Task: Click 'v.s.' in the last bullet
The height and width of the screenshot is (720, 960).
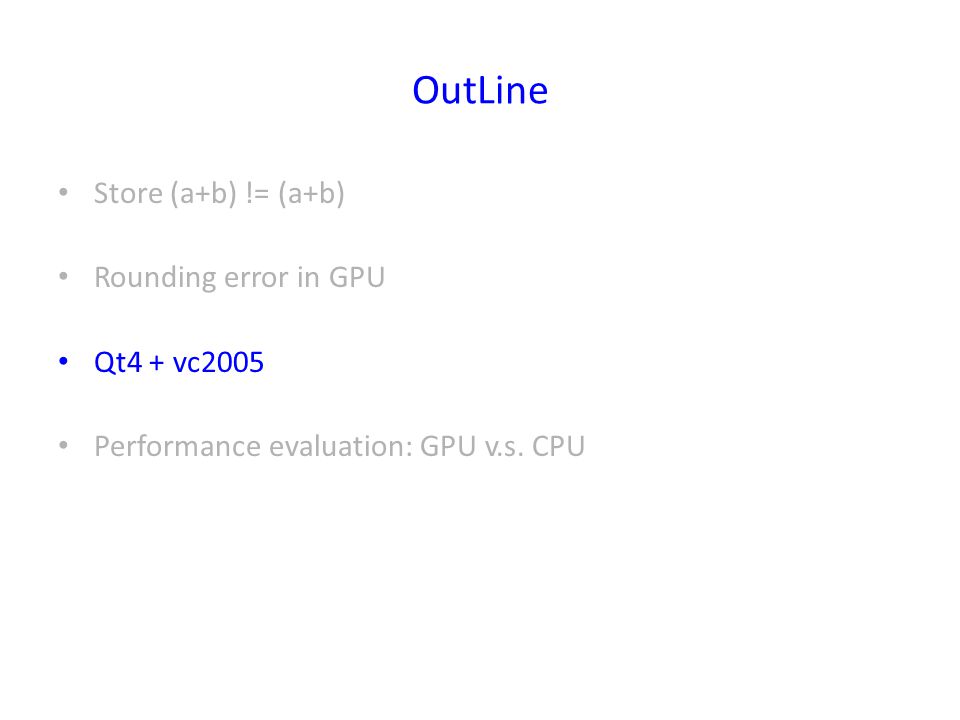Action: 504,448
